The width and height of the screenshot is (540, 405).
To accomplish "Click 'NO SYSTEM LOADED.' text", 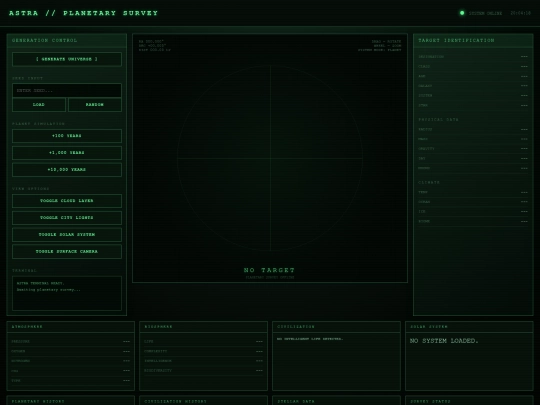I will (444, 341).
